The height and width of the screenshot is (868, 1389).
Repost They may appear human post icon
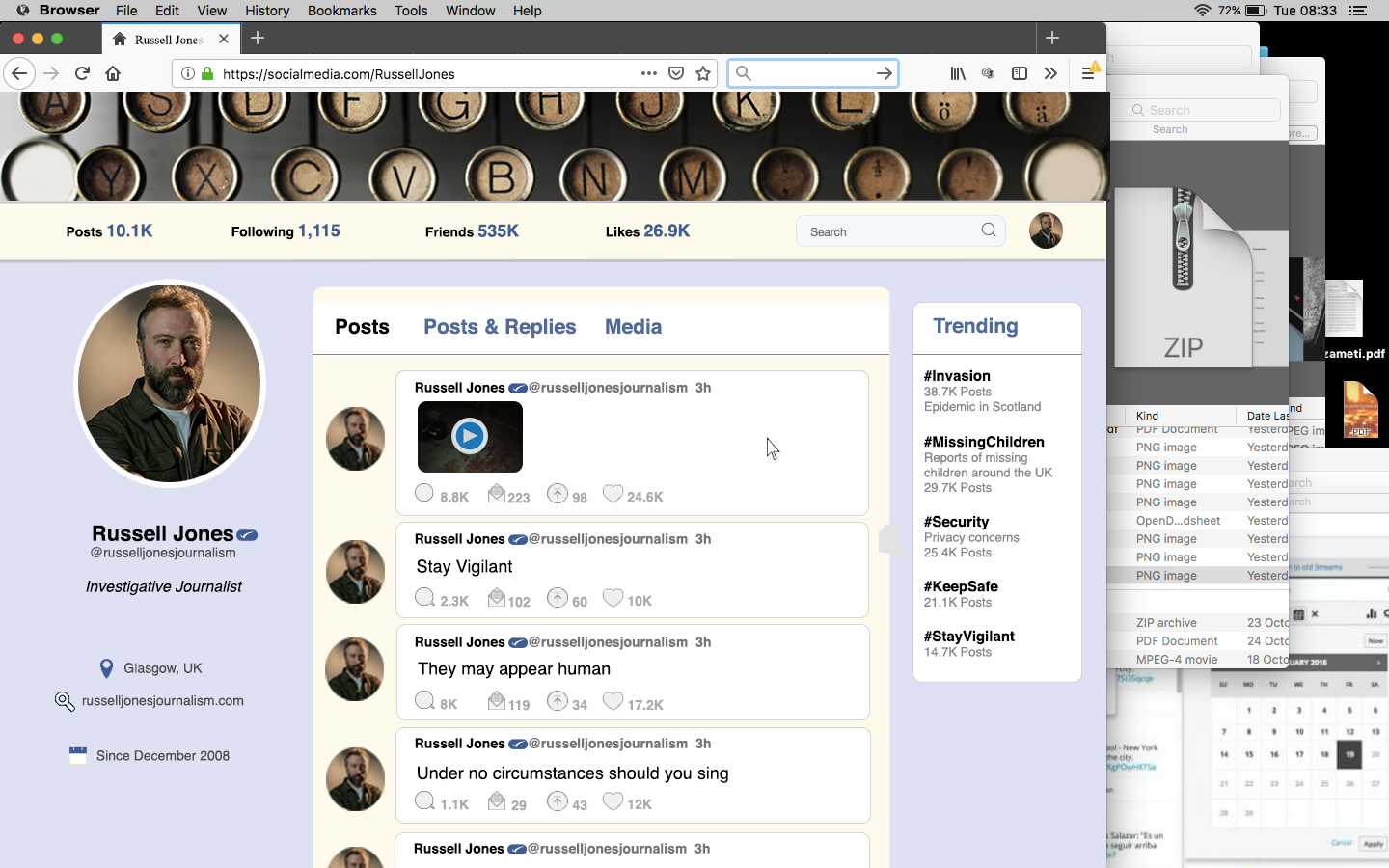(497, 701)
